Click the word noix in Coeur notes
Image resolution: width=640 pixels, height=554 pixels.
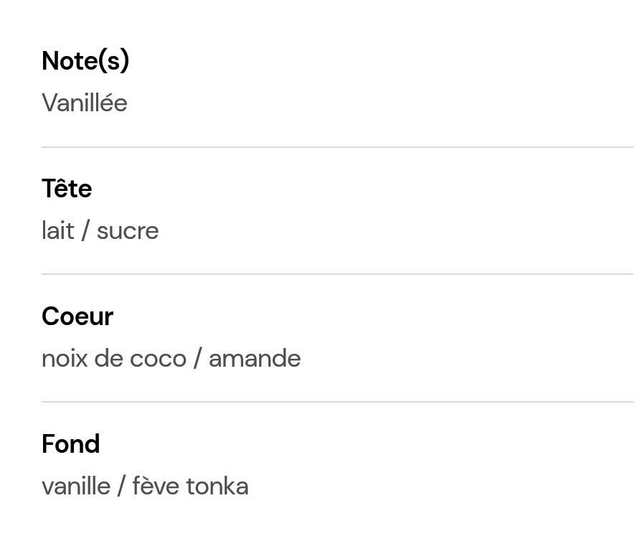(65, 359)
